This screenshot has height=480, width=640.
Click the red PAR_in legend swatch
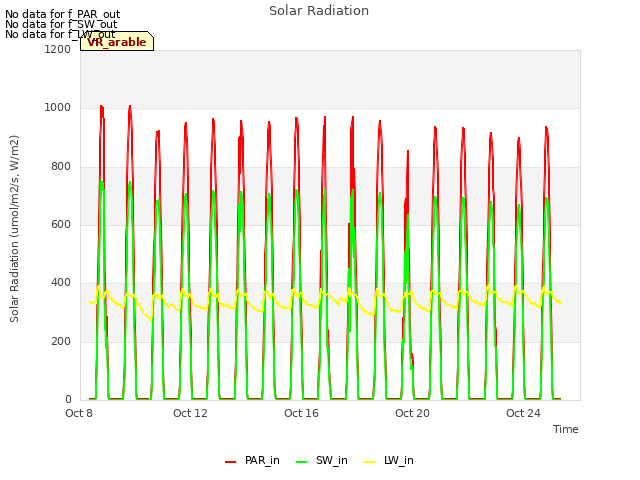tap(231, 462)
